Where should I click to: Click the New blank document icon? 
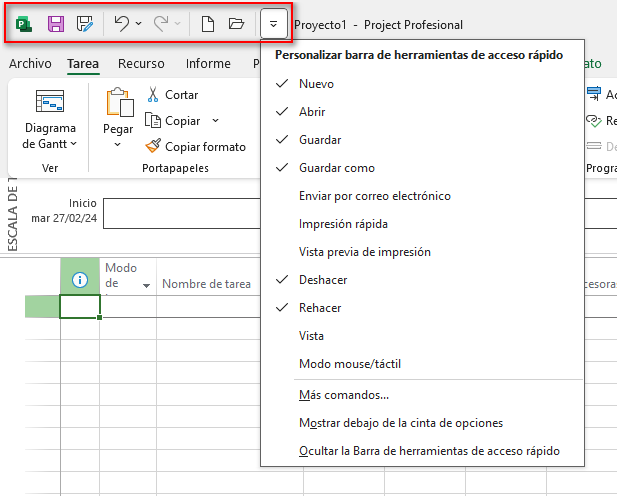click(208, 23)
